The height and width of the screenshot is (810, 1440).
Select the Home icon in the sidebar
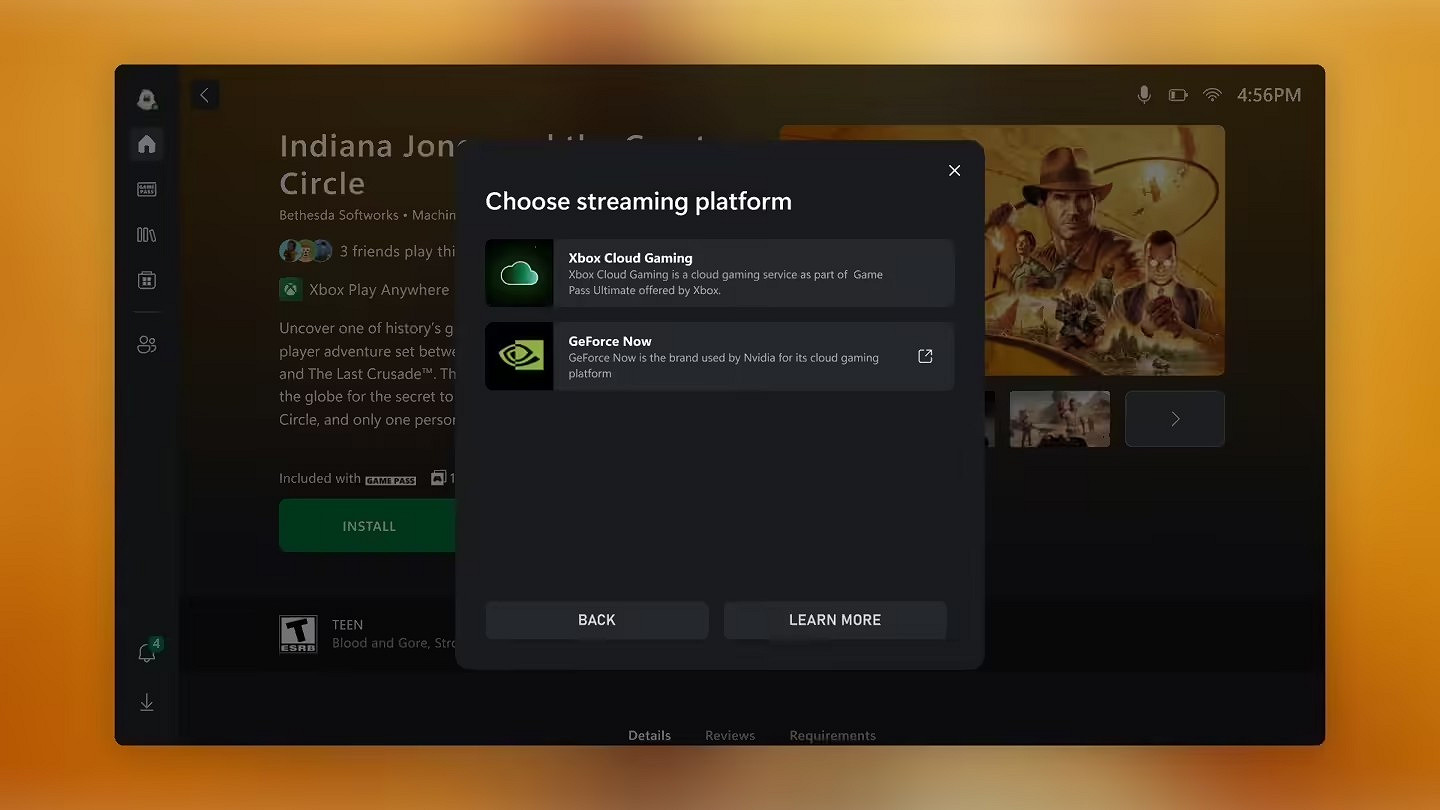tap(146, 144)
